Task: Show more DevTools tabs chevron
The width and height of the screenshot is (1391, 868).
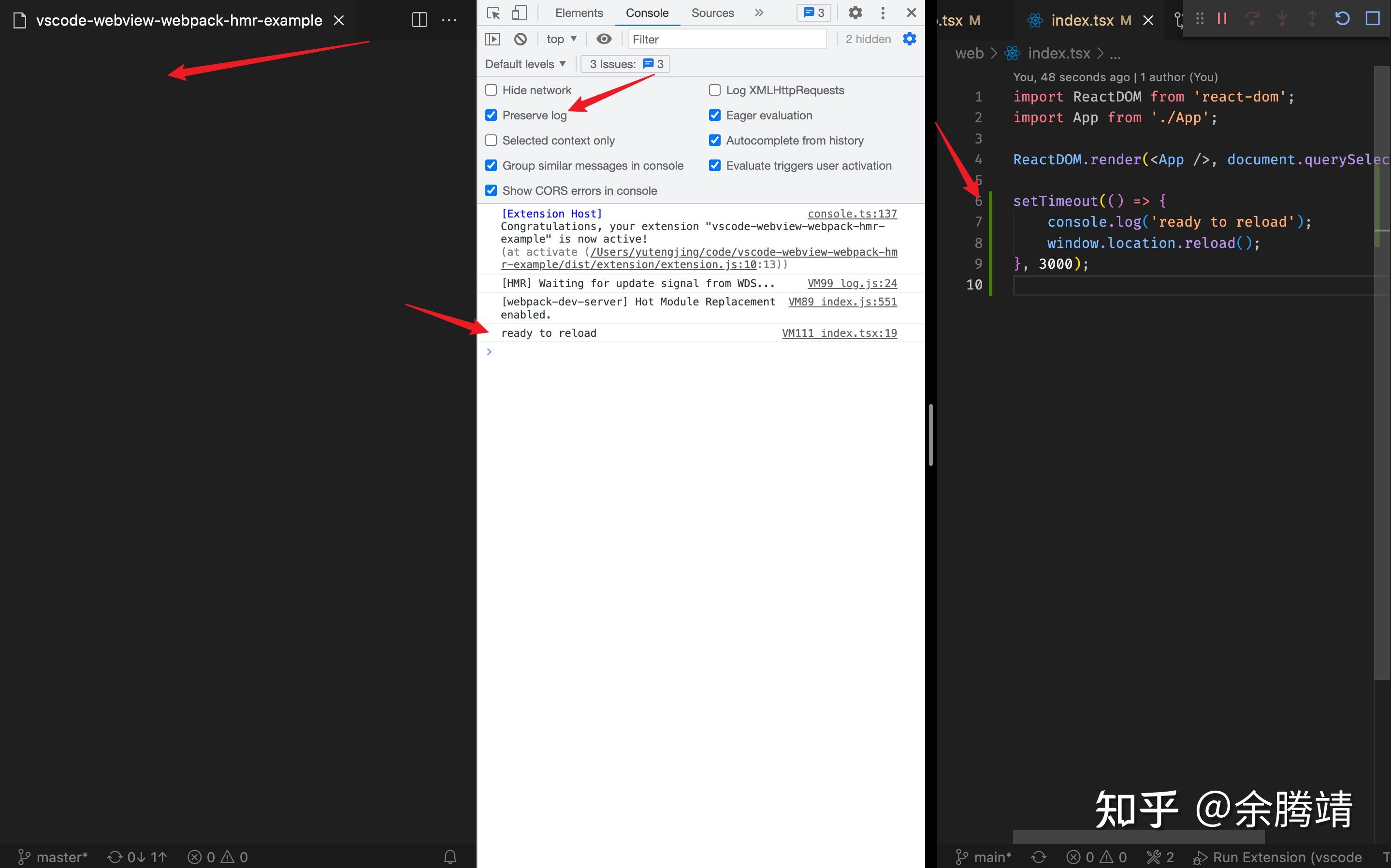Action: pos(759,13)
